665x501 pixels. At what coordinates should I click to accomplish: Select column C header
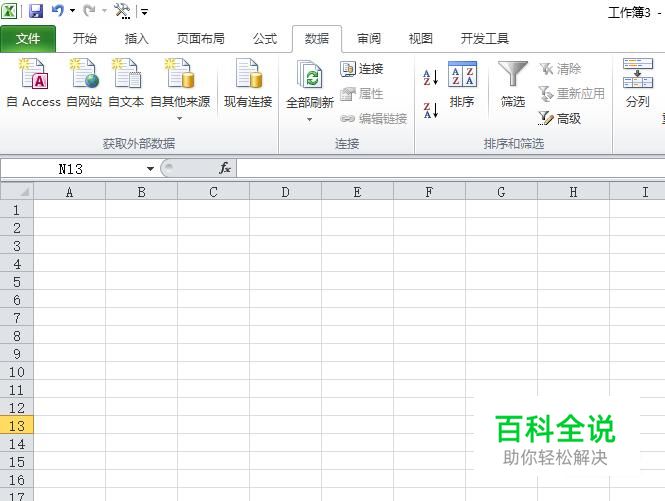click(213, 192)
